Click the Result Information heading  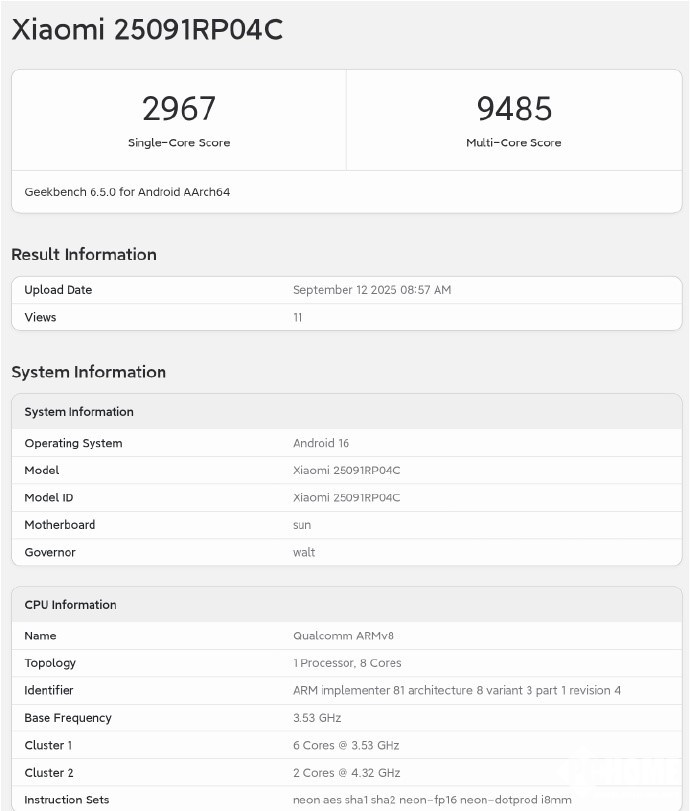84,254
